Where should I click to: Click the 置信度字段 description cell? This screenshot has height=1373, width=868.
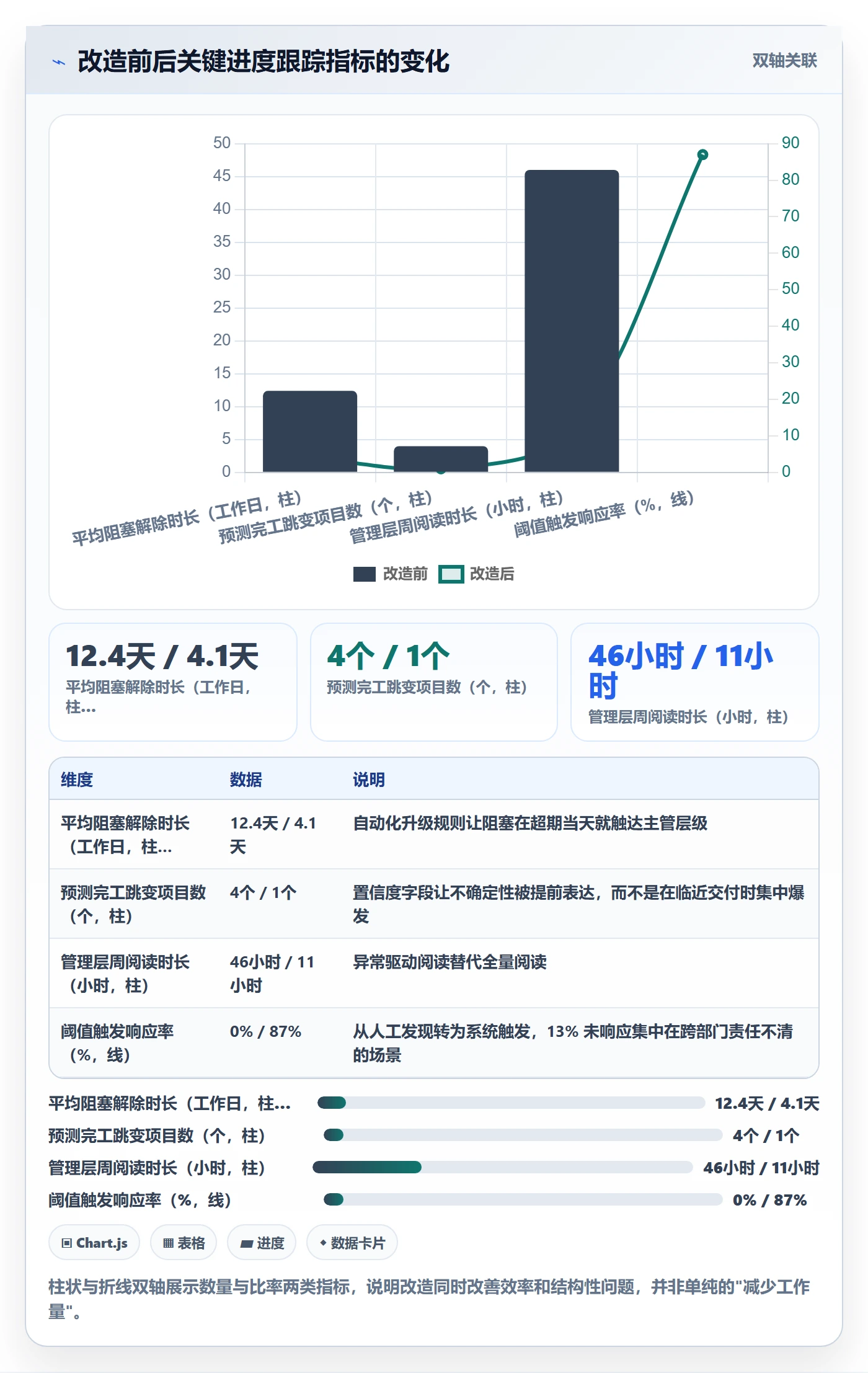pos(578,904)
